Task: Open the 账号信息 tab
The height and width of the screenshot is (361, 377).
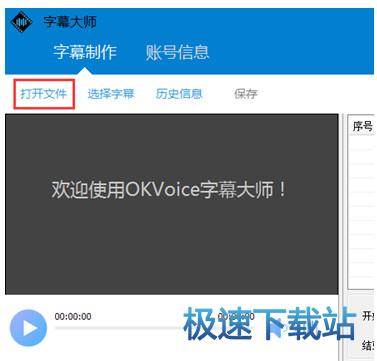Action: (x=177, y=52)
